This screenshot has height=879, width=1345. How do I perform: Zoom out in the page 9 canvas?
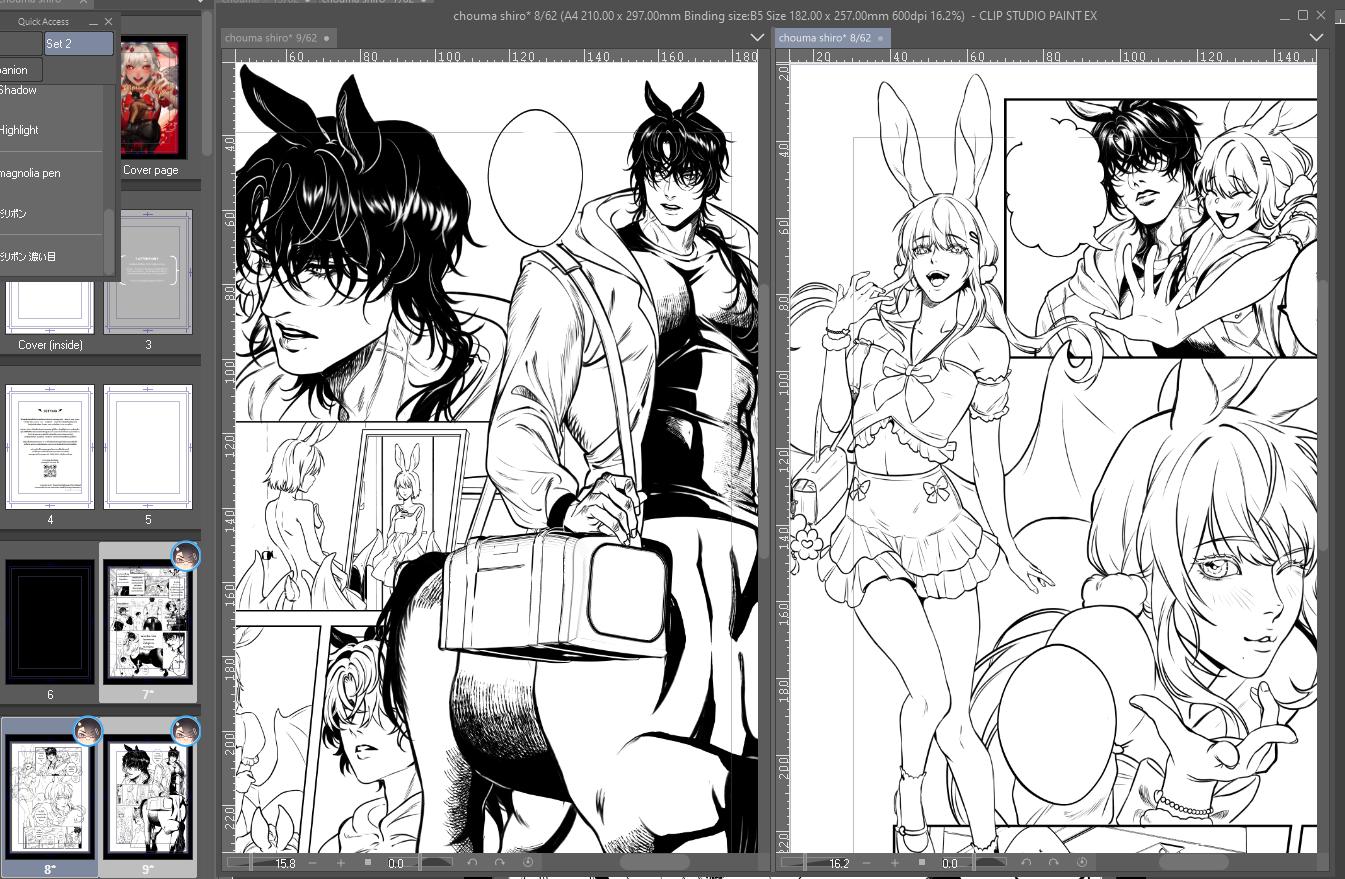[x=313, y=862]
